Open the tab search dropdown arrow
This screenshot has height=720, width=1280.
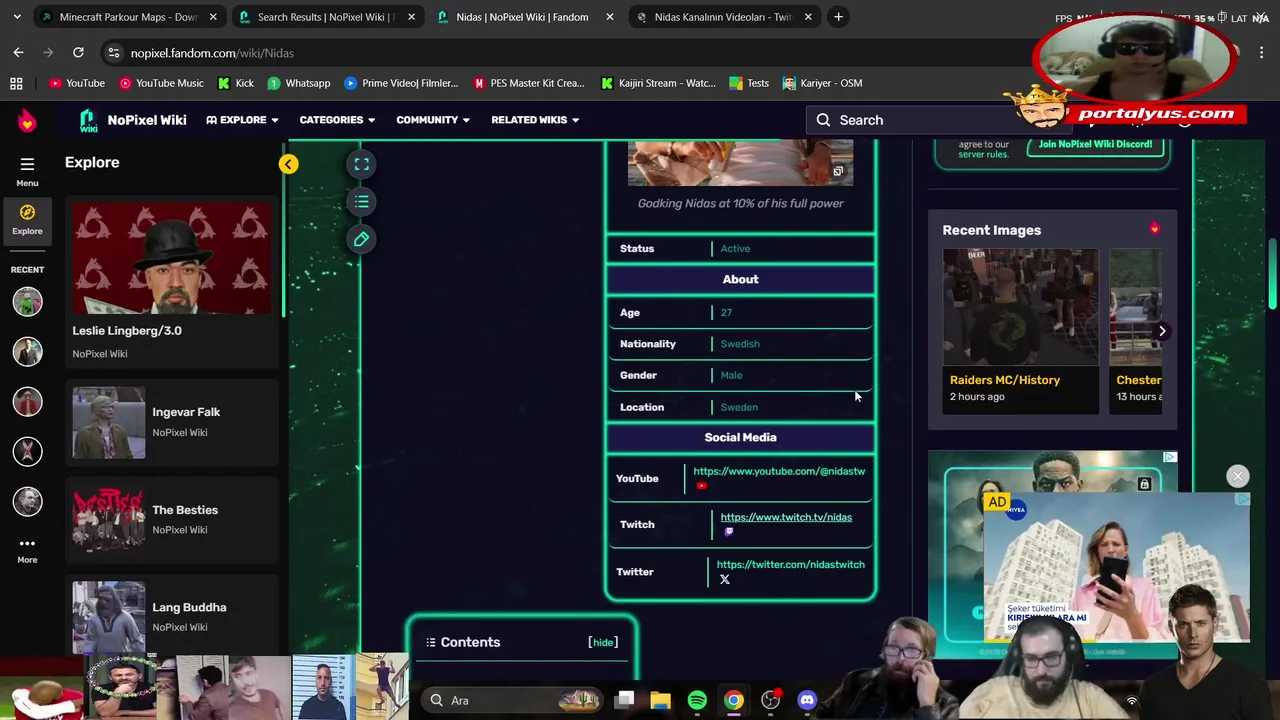click(16, 17)
